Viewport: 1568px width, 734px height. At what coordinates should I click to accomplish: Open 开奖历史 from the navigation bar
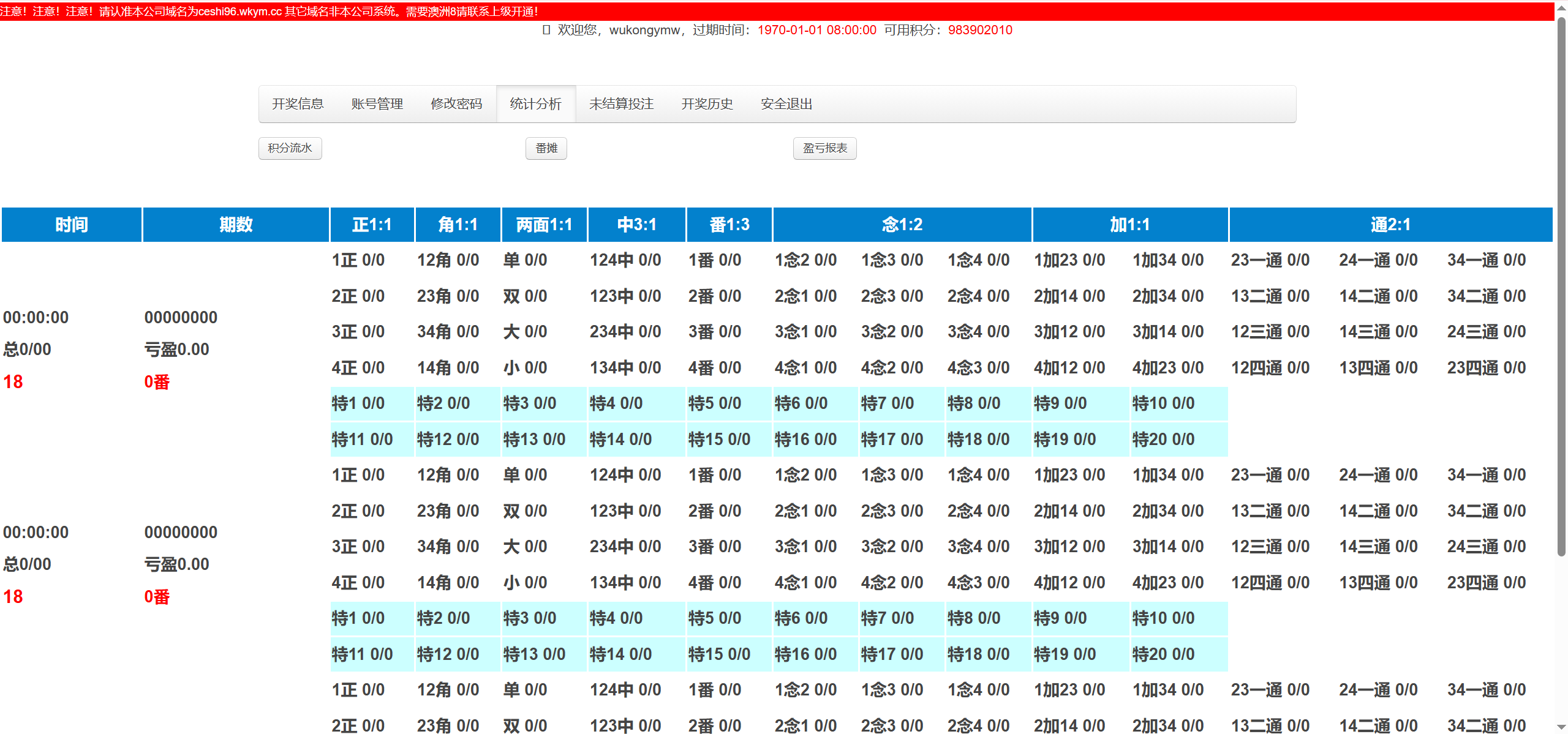coord(707,104)
